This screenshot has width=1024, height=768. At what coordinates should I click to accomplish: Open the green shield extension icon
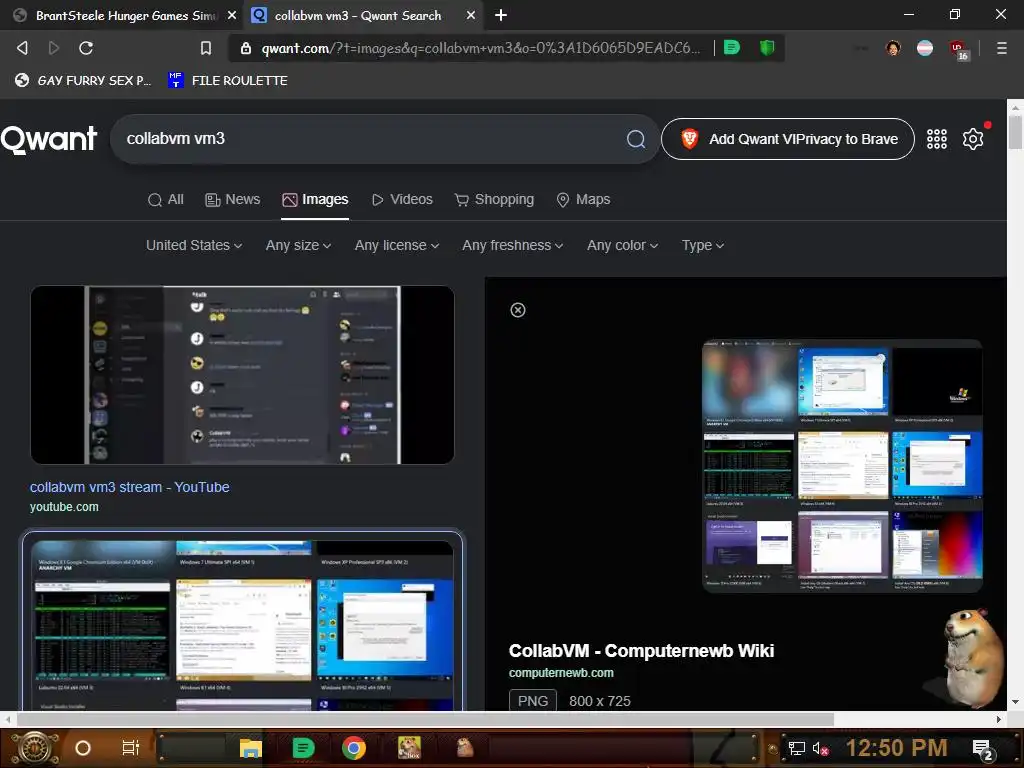pyautogui.click(x=767, y=48)
